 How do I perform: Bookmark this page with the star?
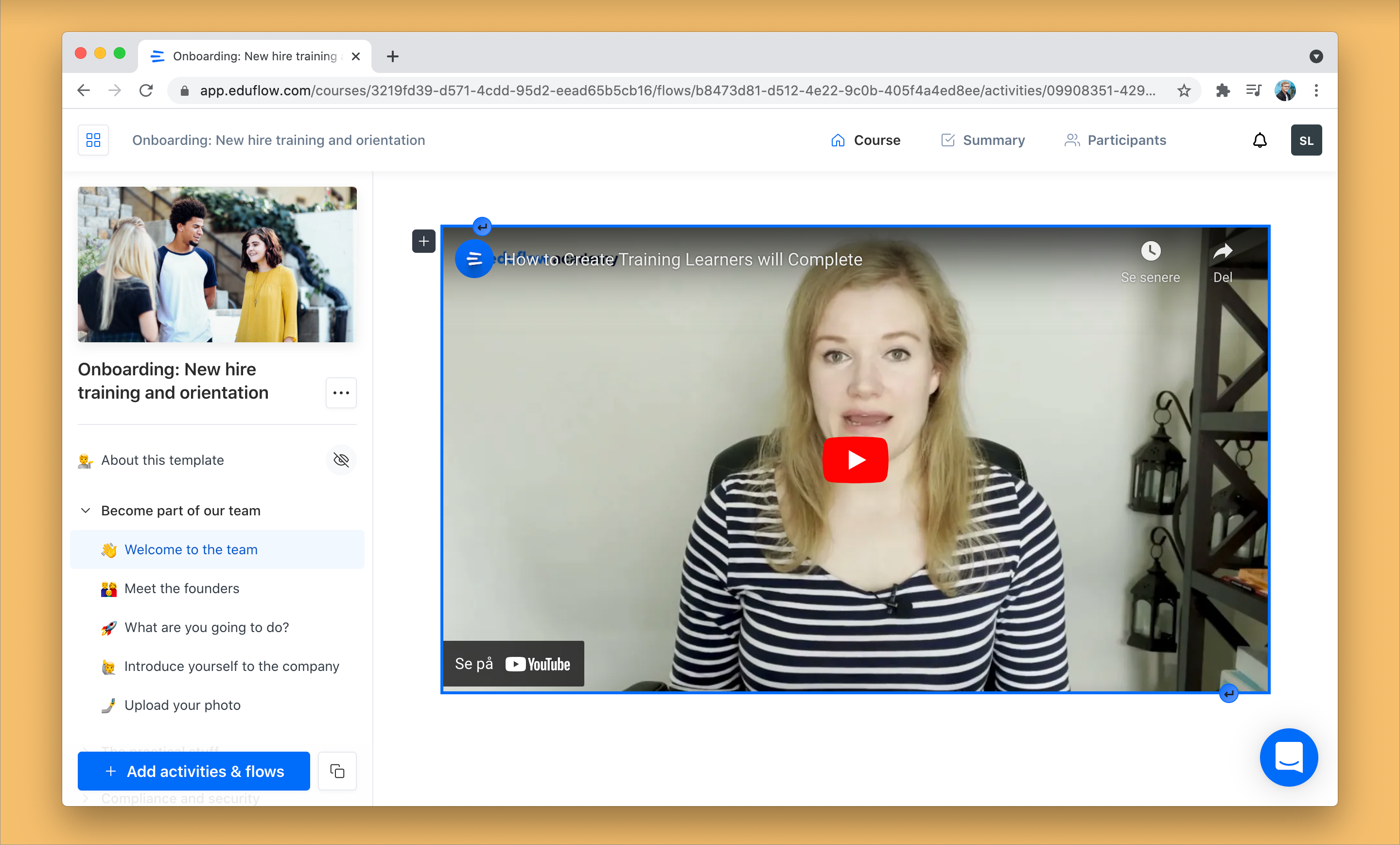pos(1184,90)
